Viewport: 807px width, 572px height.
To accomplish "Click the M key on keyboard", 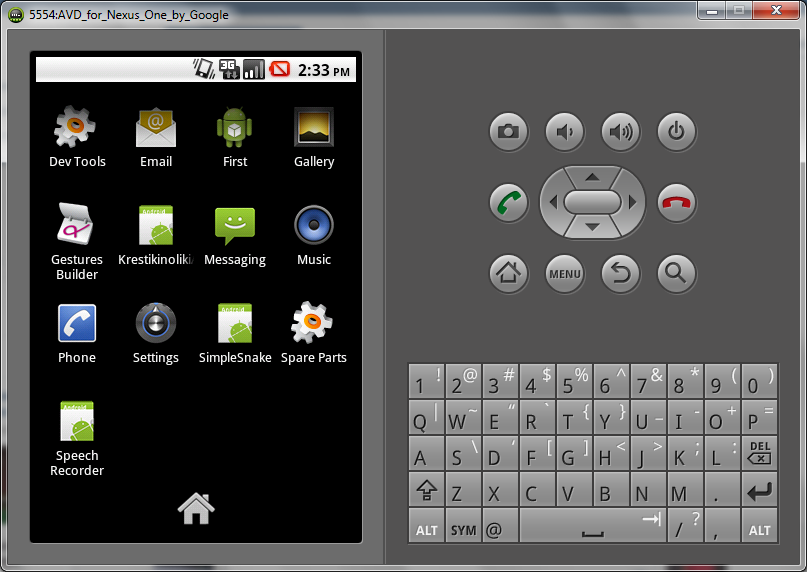I will [686, 490].
